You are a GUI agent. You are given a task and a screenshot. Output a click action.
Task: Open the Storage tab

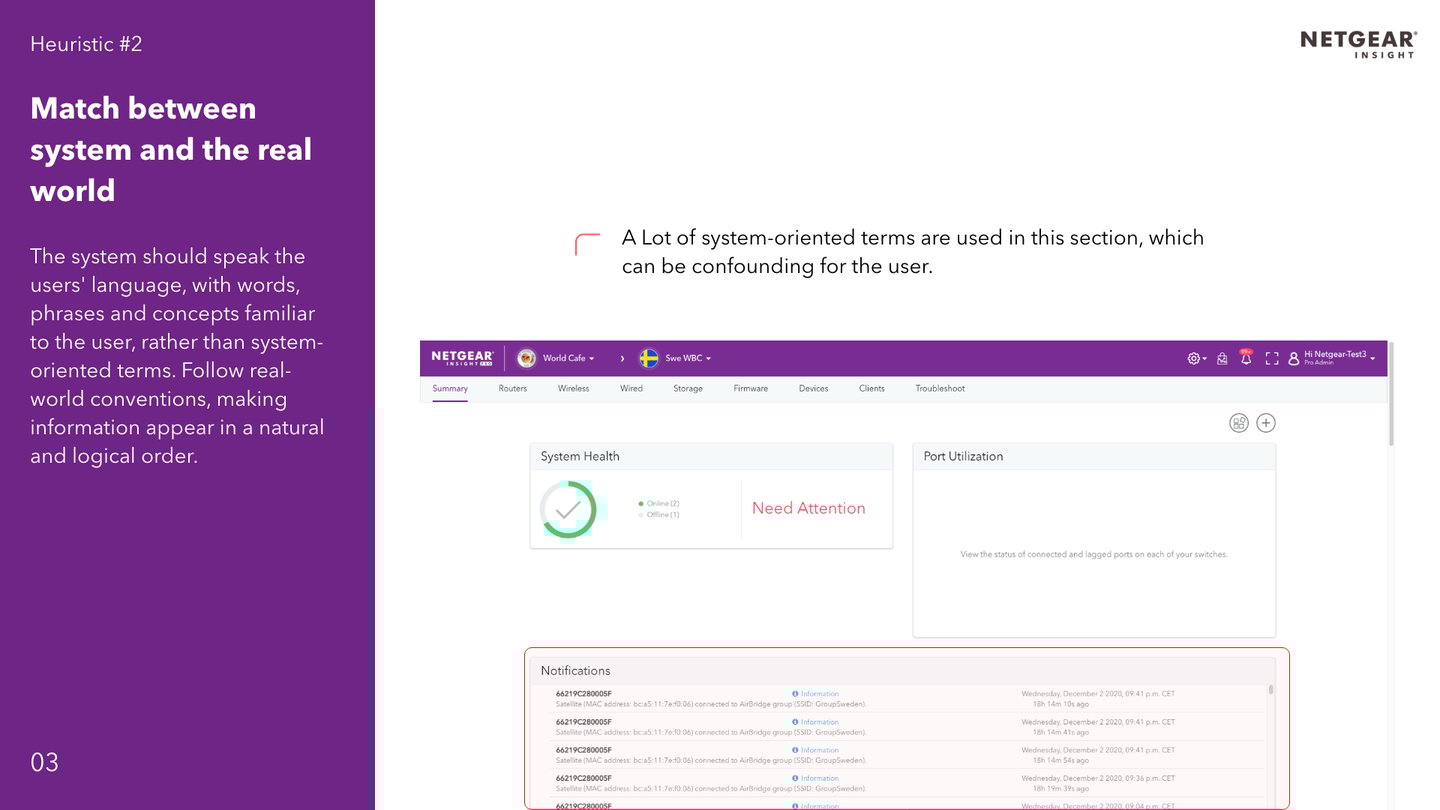pyautogui.click(x=688, y=388)
